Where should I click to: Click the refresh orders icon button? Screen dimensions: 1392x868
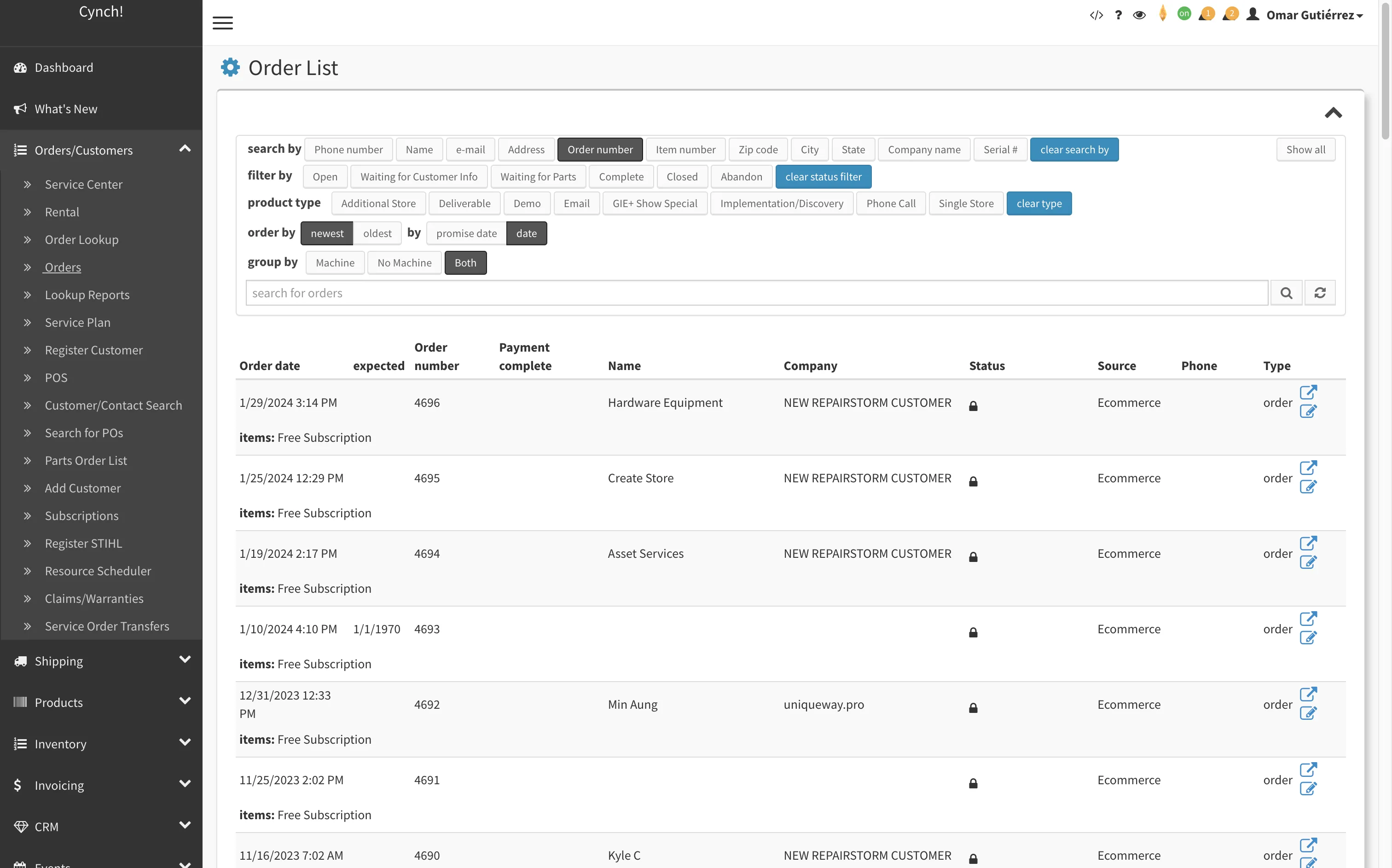coord(1320,293)
